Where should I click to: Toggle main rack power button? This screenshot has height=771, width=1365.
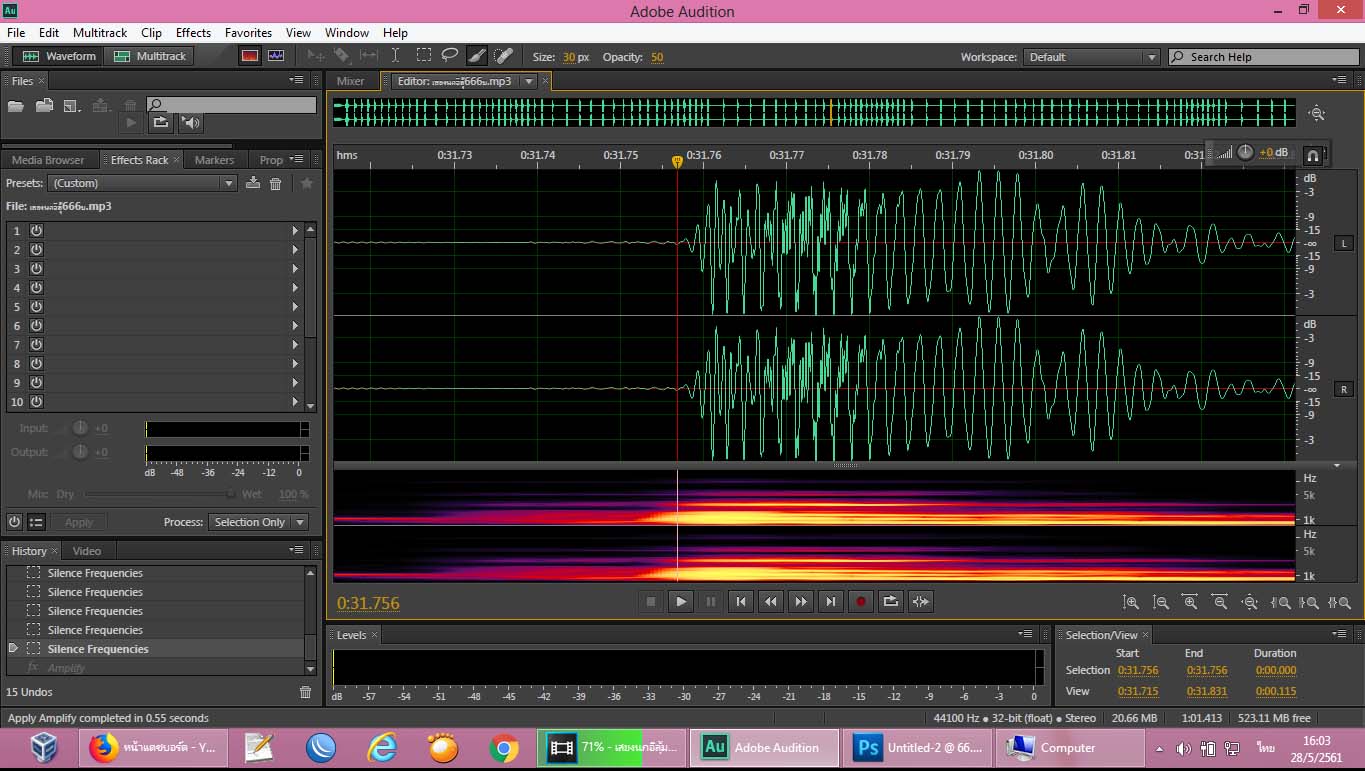click(14, 522)
